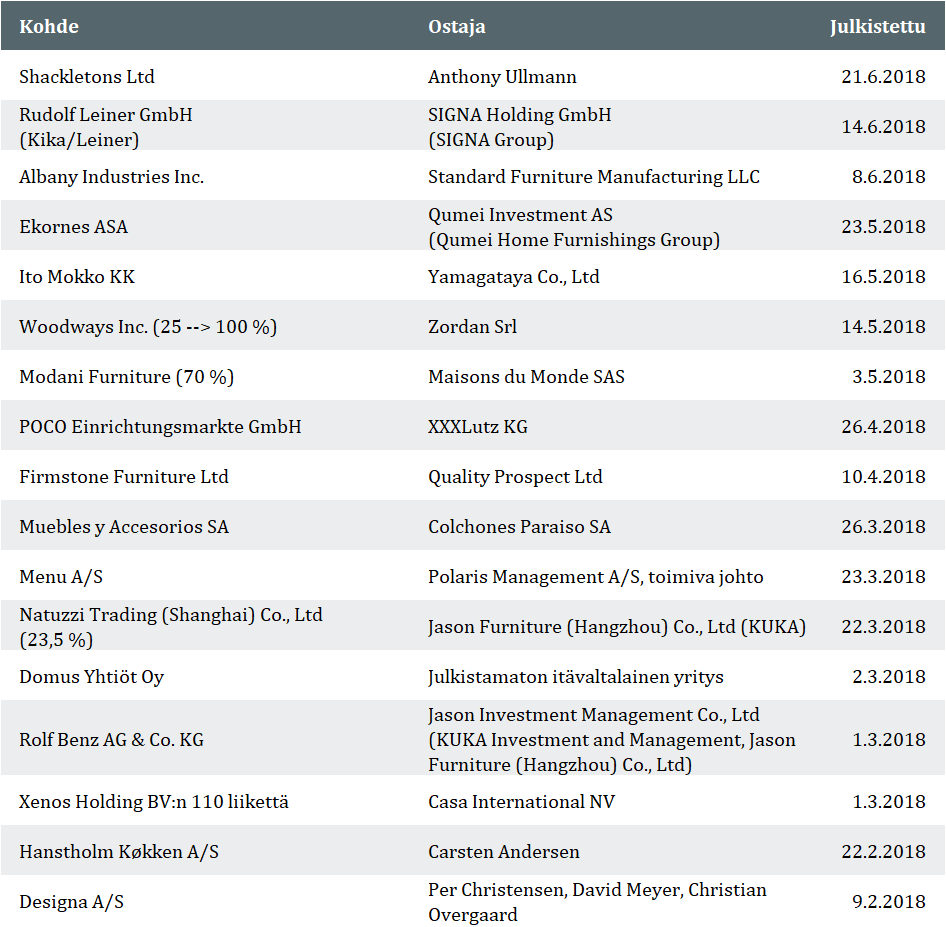This screenshot has height=927, width=946.
Task: Select Qumei Investment AS buyer cell
Action: click(x=574, y=227)
